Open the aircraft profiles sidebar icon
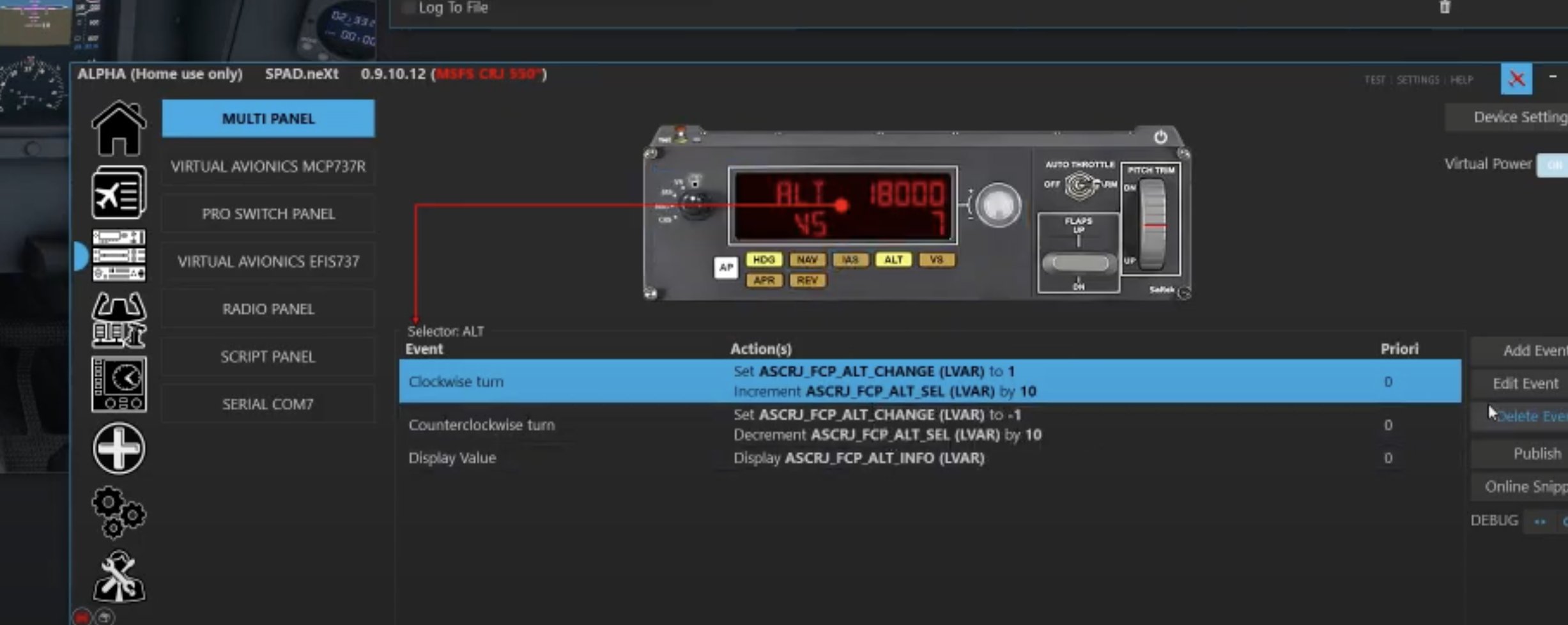Image resolution: width=1568 pixels, height=625 pixels. click(x=119, y=191)
